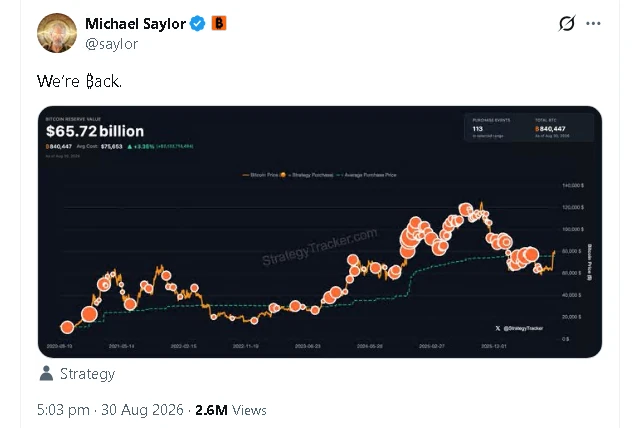Open Michael Saylor's profile picture
The height and width of the screenshot is (428, 641).
tap(57, 33)
